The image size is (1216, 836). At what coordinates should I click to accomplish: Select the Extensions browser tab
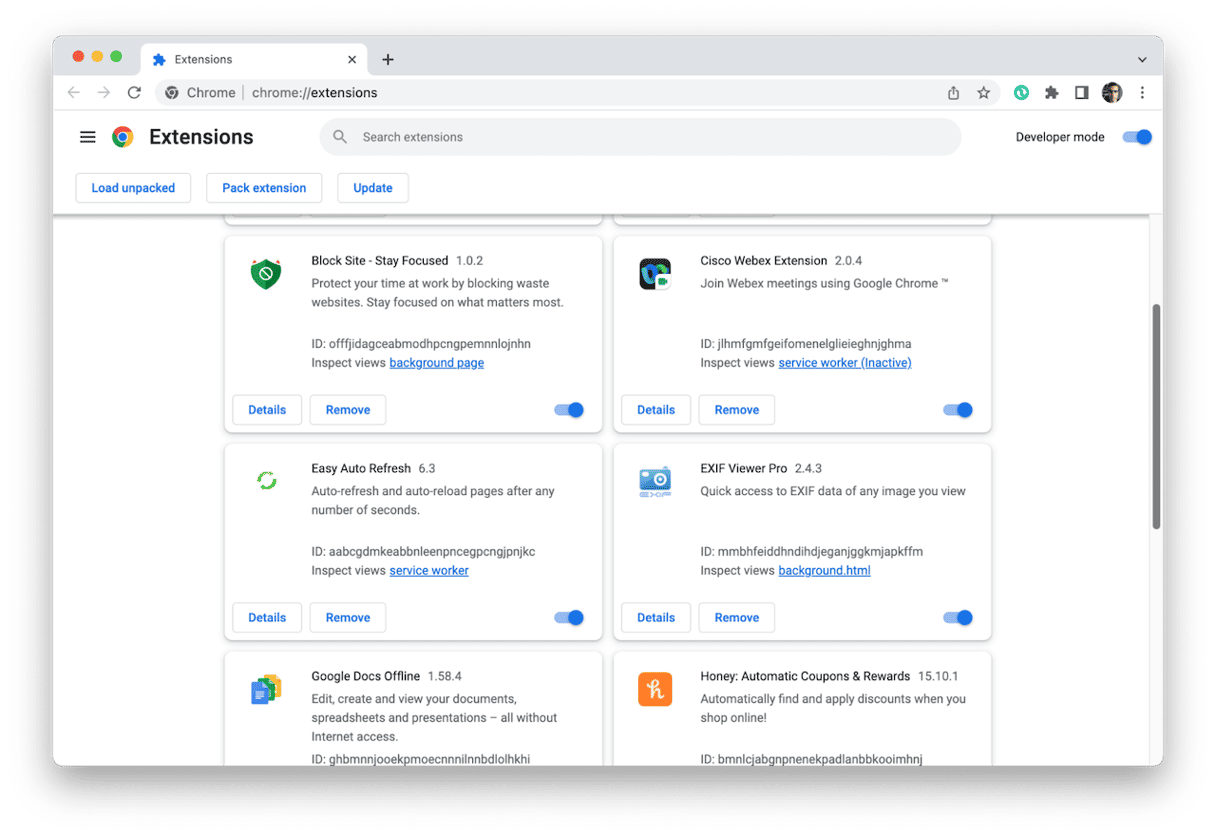tap(250, 60)
